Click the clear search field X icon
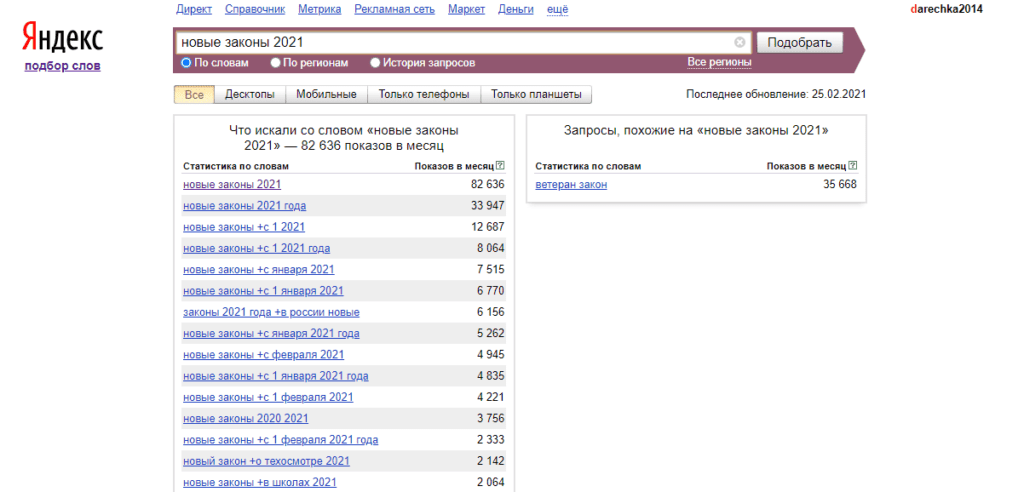Screen dimensions: 1024x492 [740, 43]
